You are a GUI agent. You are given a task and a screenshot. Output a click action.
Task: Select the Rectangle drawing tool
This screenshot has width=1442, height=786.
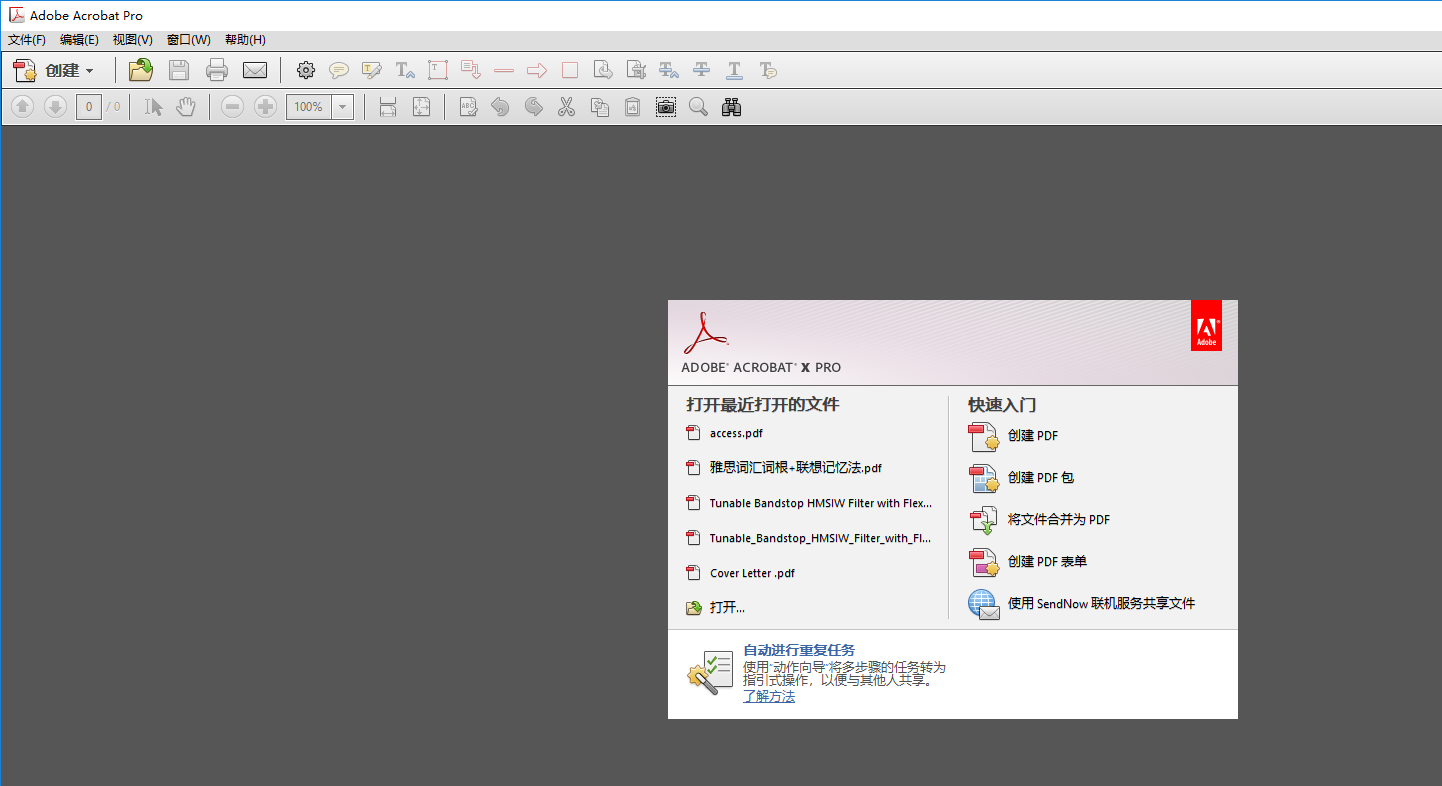click(570, 70)
